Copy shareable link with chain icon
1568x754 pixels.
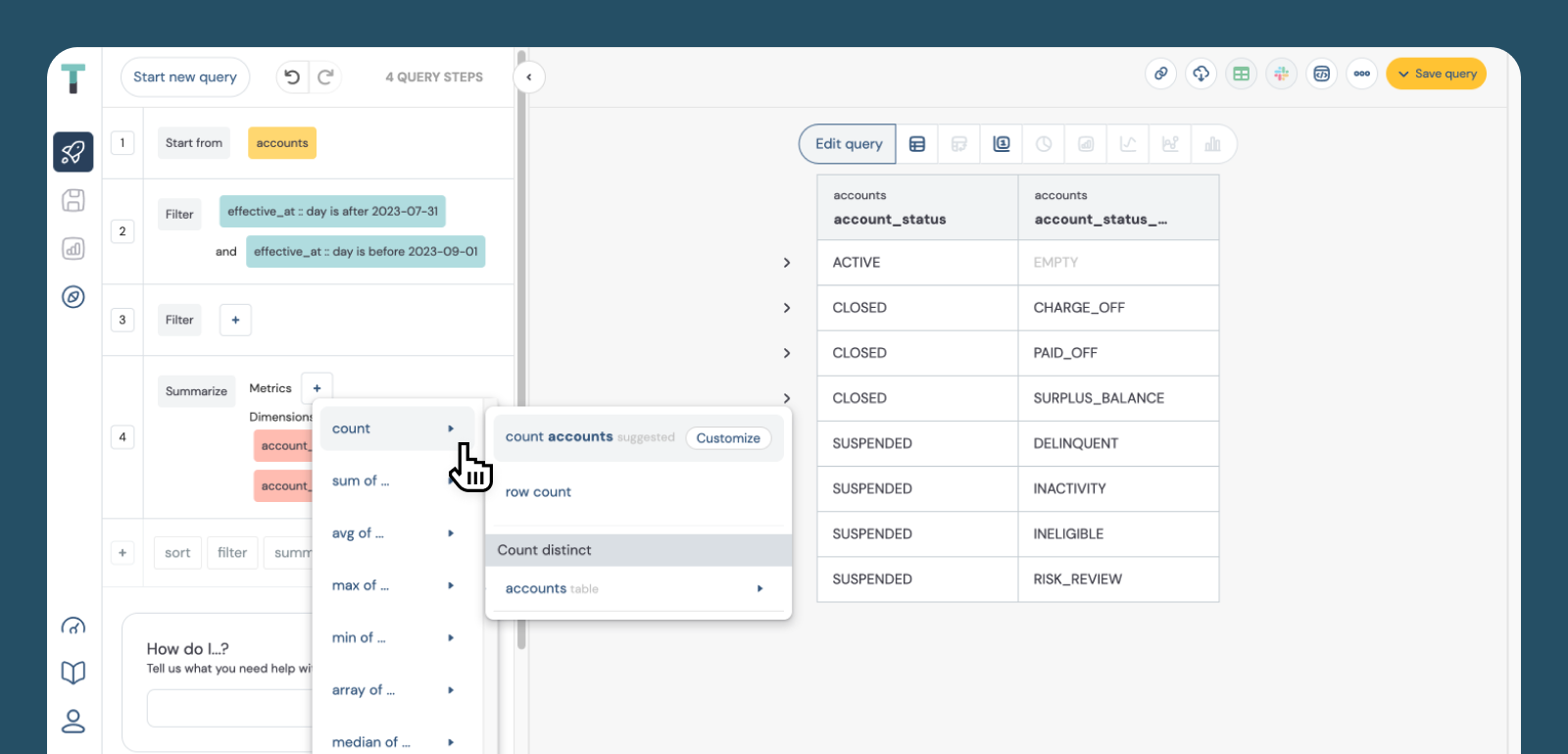click(1161, 74)
